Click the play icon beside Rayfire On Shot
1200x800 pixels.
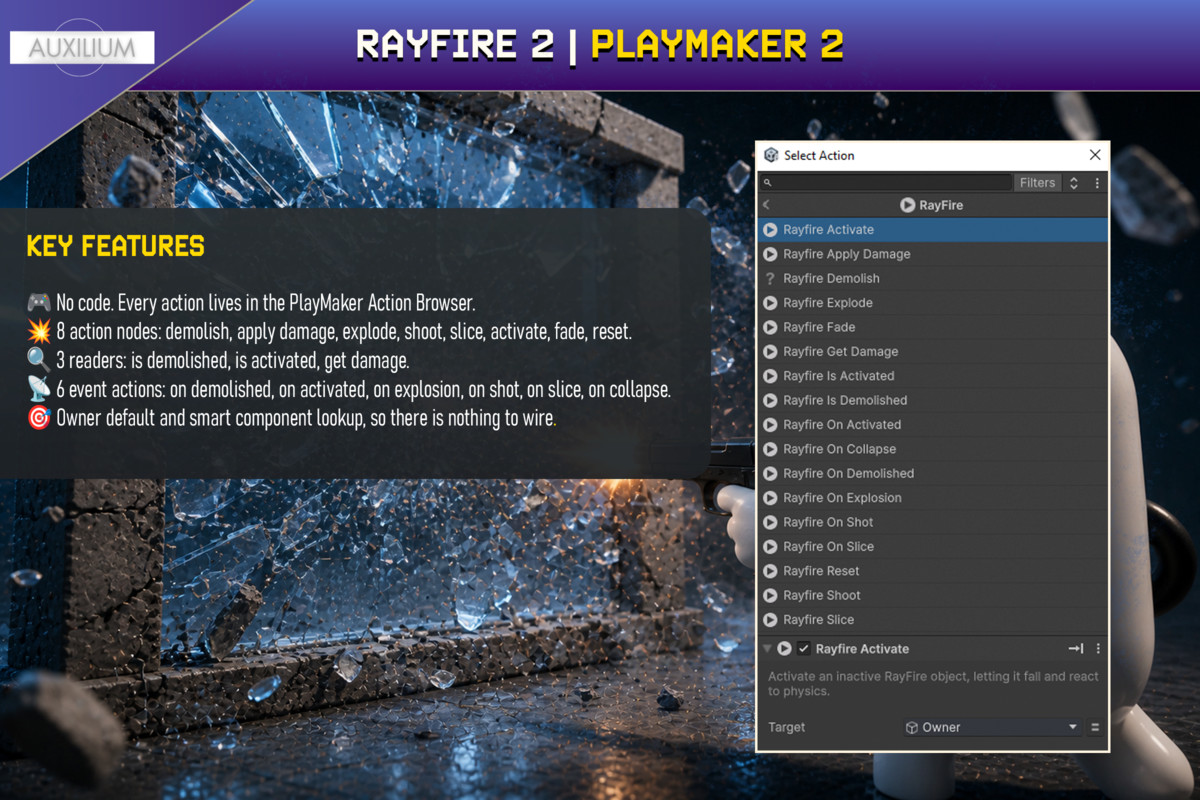[x=770, y=522]
